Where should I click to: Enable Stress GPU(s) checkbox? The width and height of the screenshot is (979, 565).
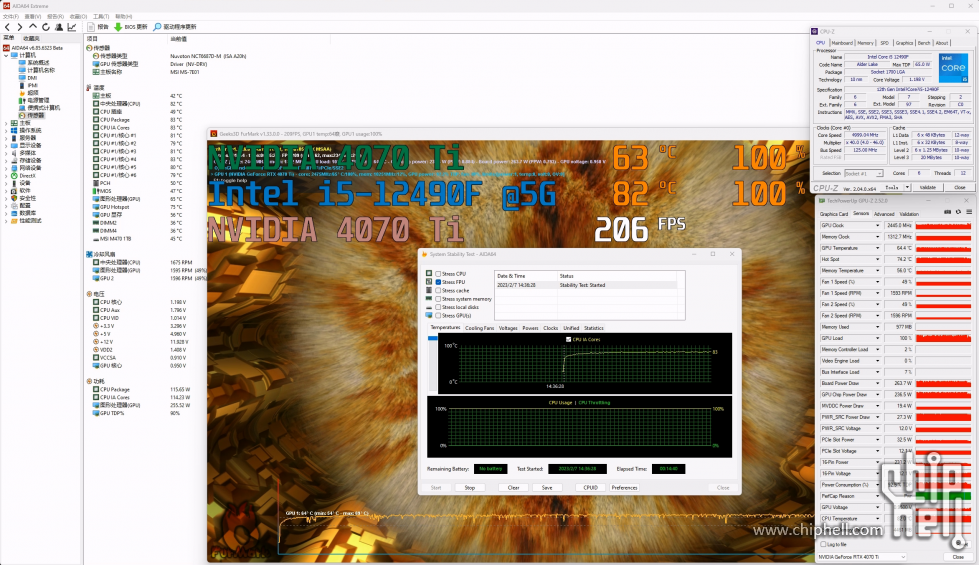[438, 315]
